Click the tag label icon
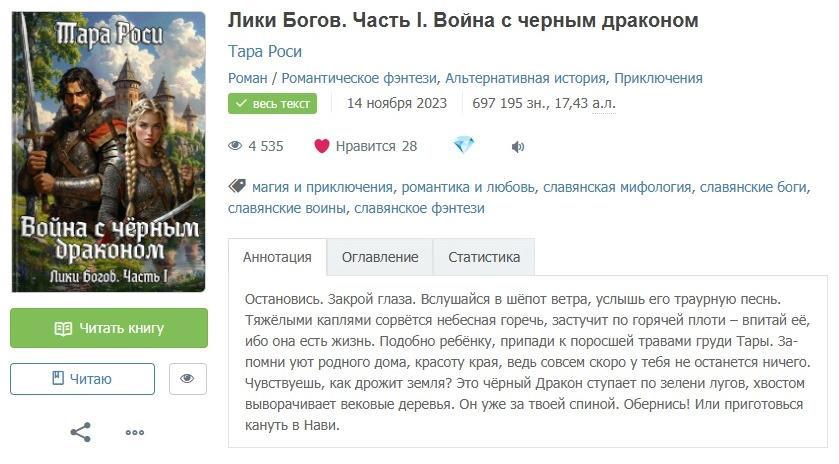Screen dimensions: 839x464 [237, 186]
